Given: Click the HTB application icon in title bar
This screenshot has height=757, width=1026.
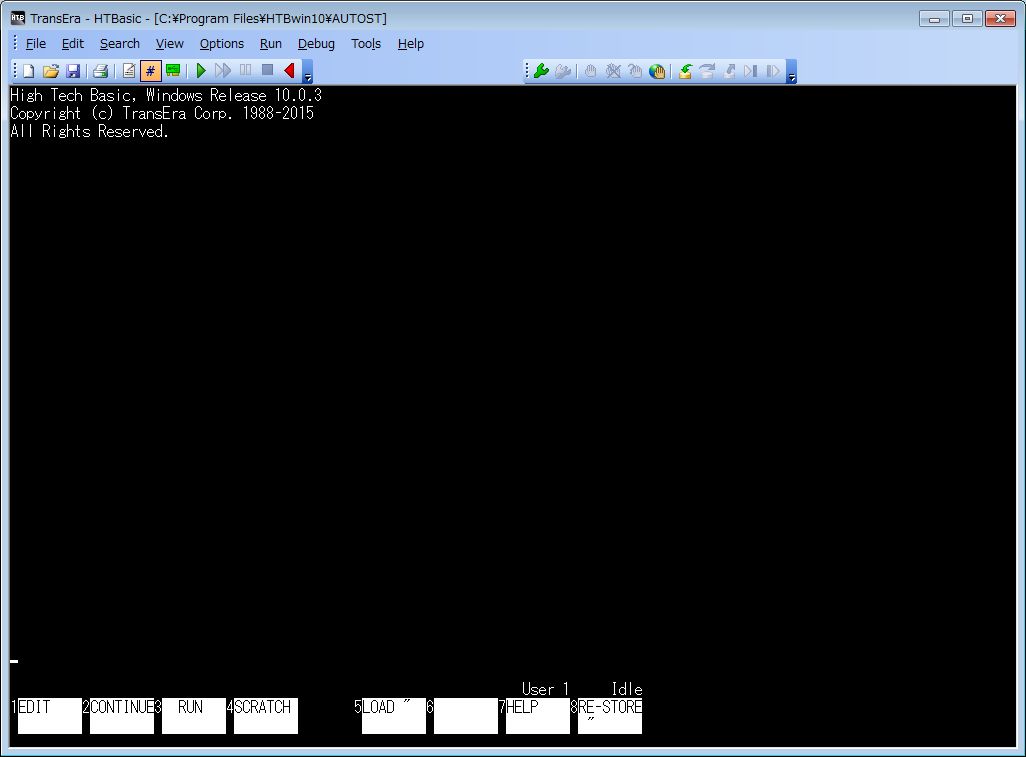Looking at the screenshot, I should [18, 18].
